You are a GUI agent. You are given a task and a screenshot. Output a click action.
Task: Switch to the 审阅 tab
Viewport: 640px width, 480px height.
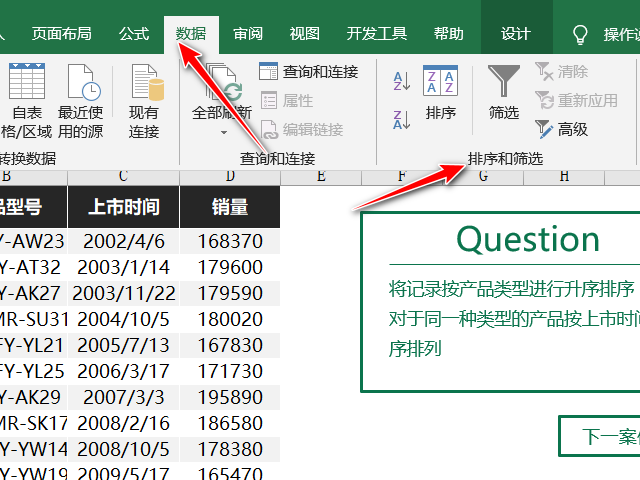pyautogui.click(x=248, y=34)
